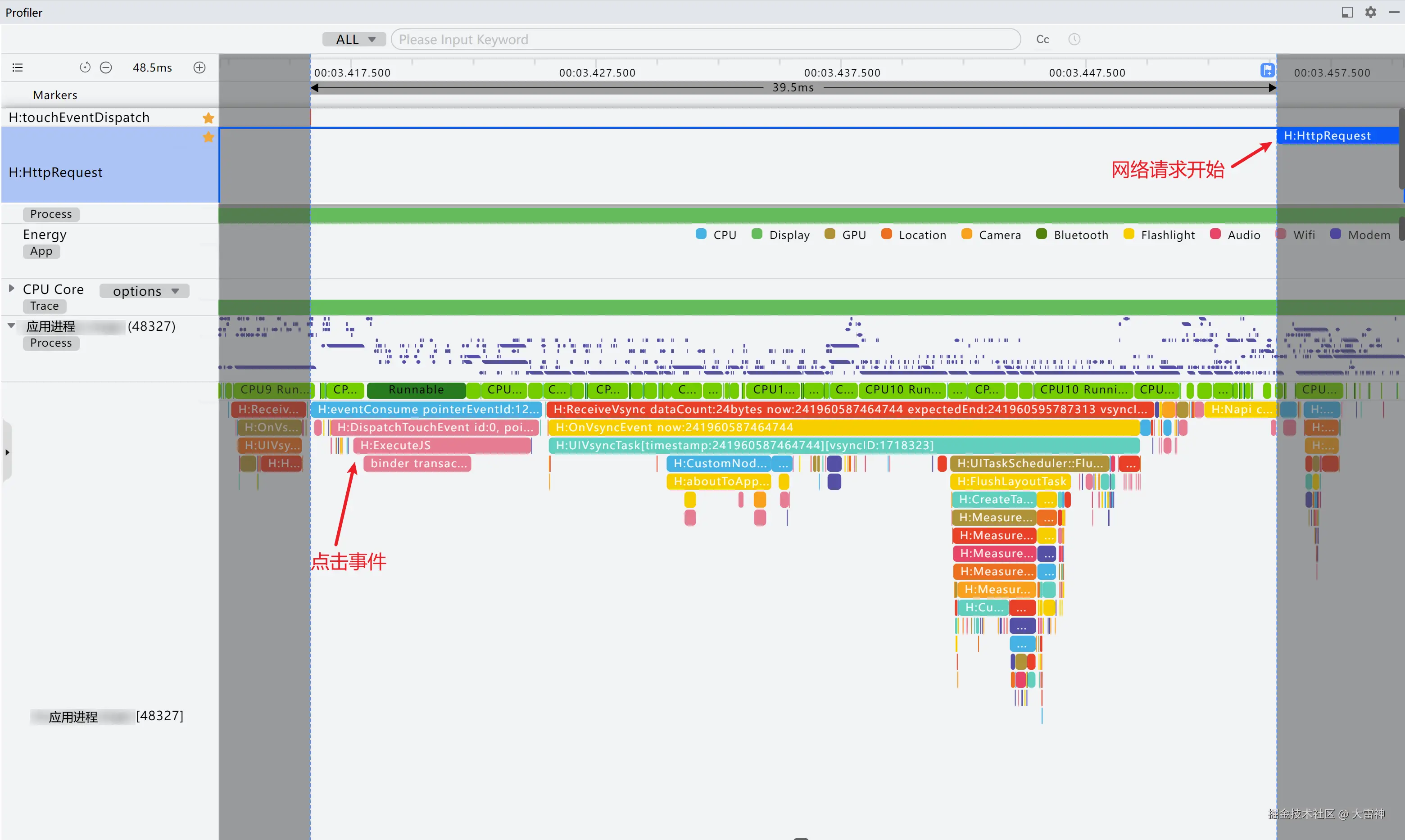Open the CPU Core options dropdown

tap(145, 291)
